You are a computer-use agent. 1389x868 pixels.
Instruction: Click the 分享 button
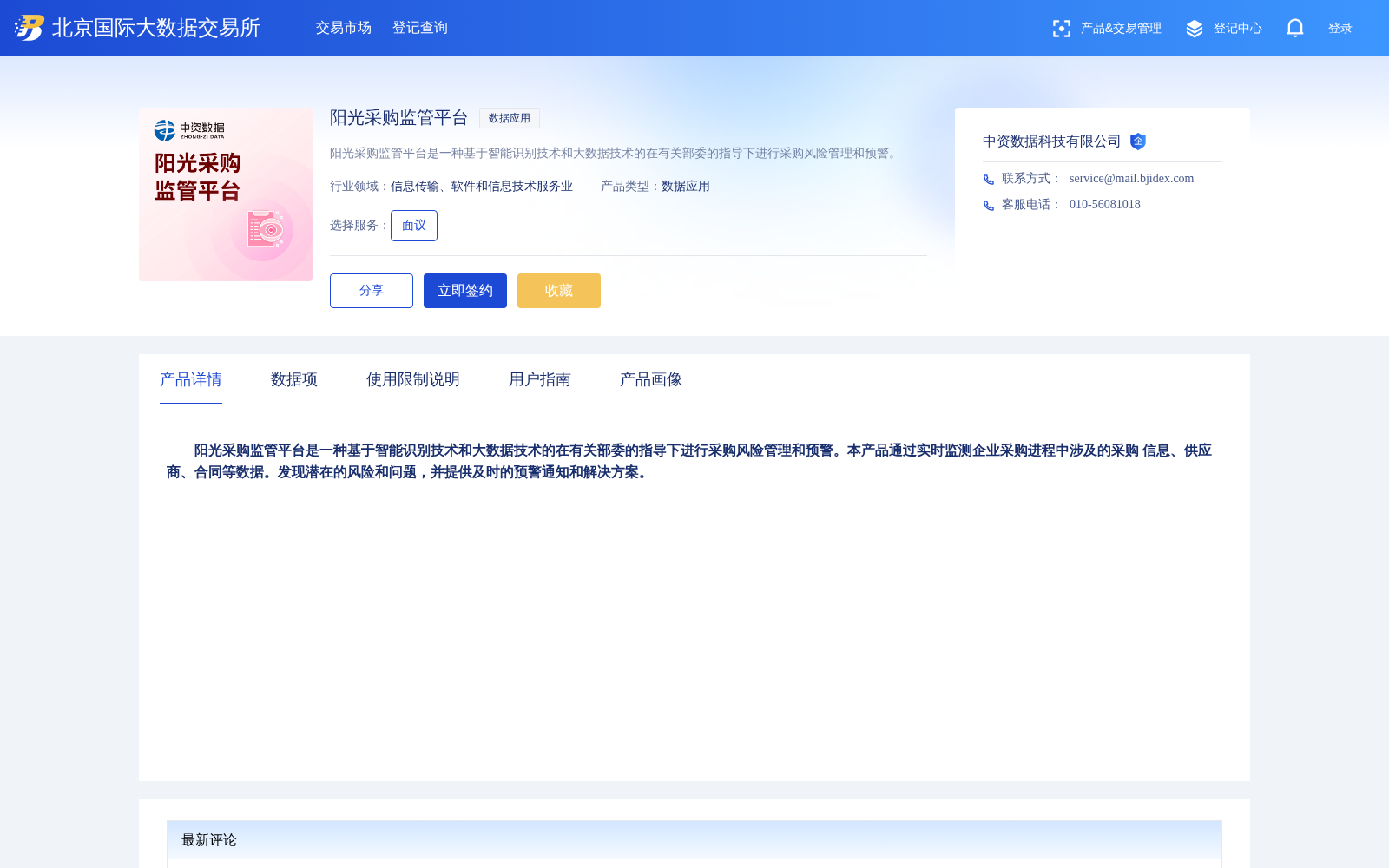pyautogui.click(x=372, y=291)
